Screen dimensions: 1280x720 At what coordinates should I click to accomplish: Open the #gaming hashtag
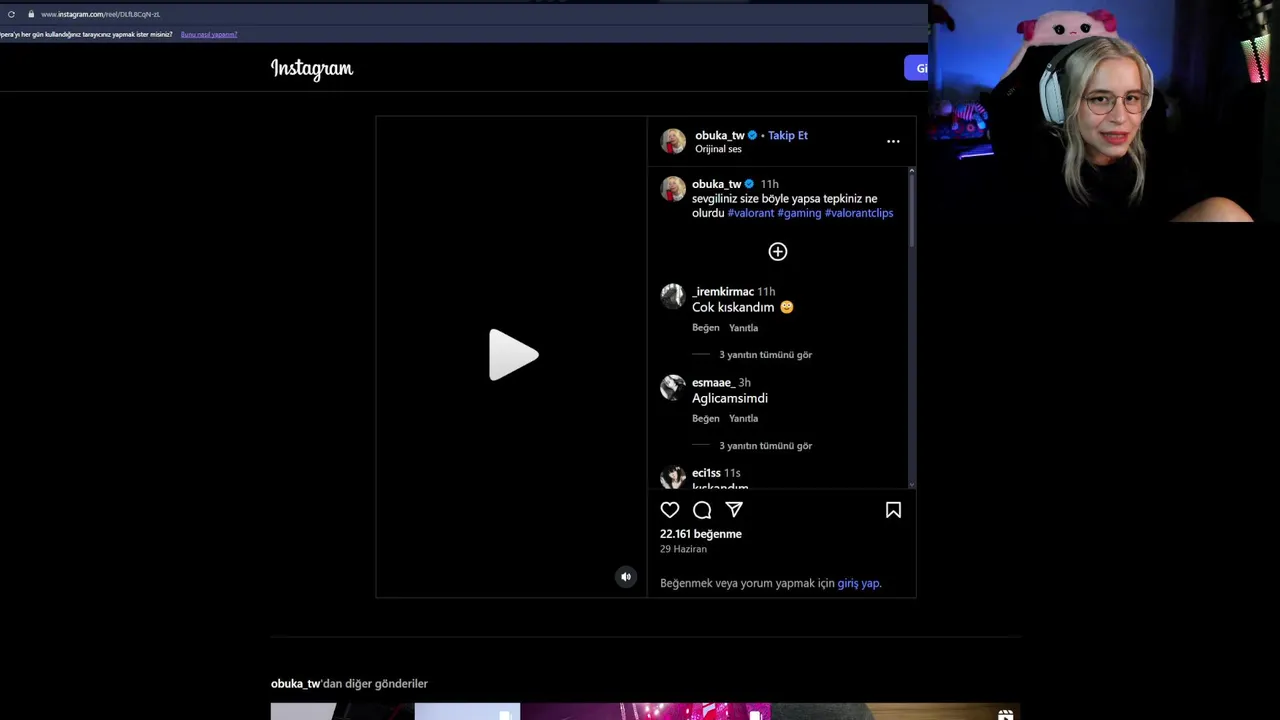(x=799, y=213)
